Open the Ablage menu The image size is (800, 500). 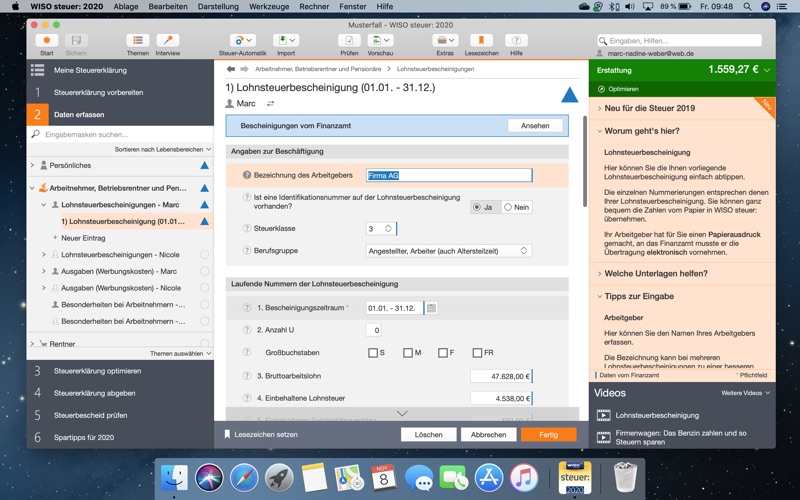click(126, 7)
